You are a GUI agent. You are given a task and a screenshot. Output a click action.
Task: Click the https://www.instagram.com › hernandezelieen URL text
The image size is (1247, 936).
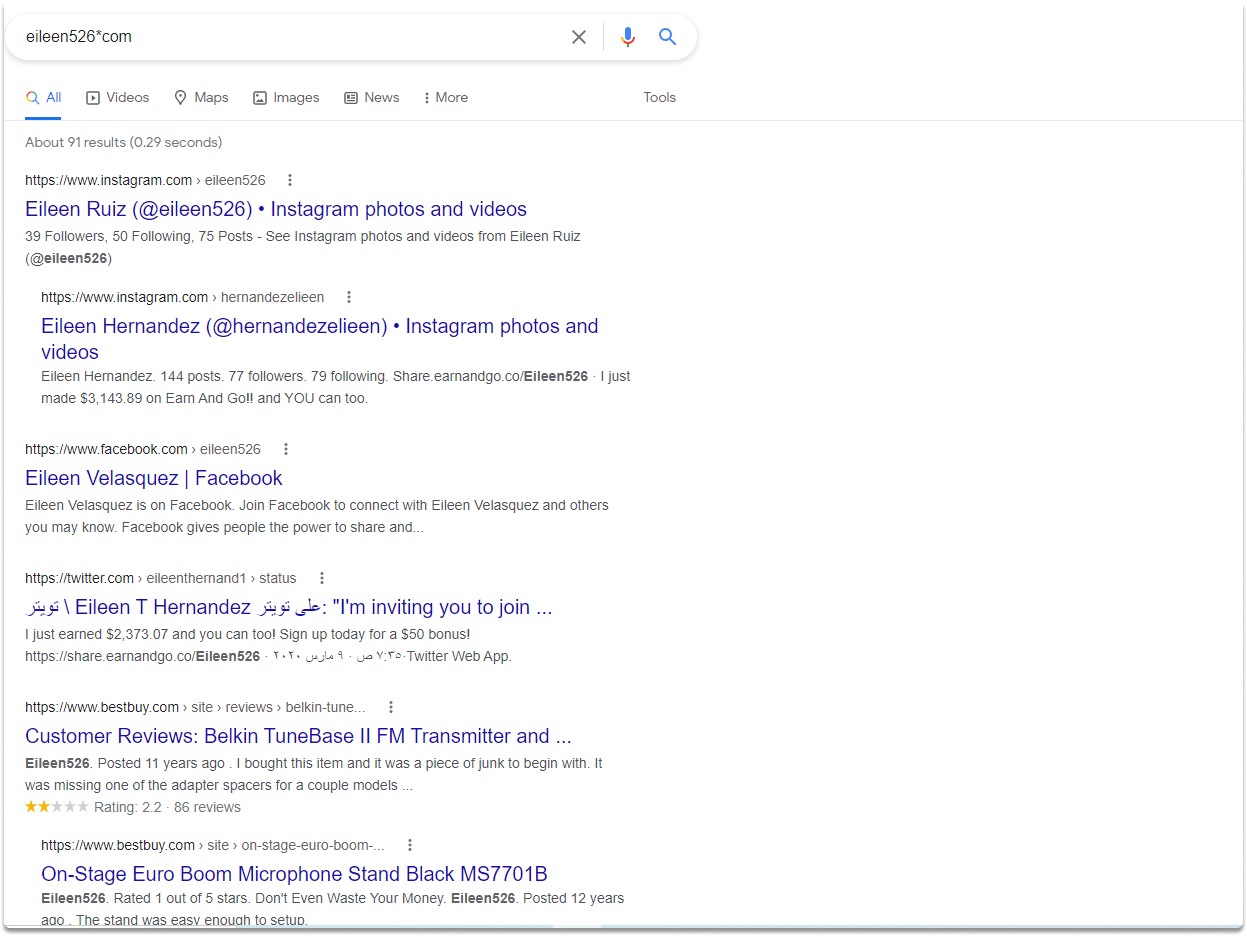click(x=183, y=297)
